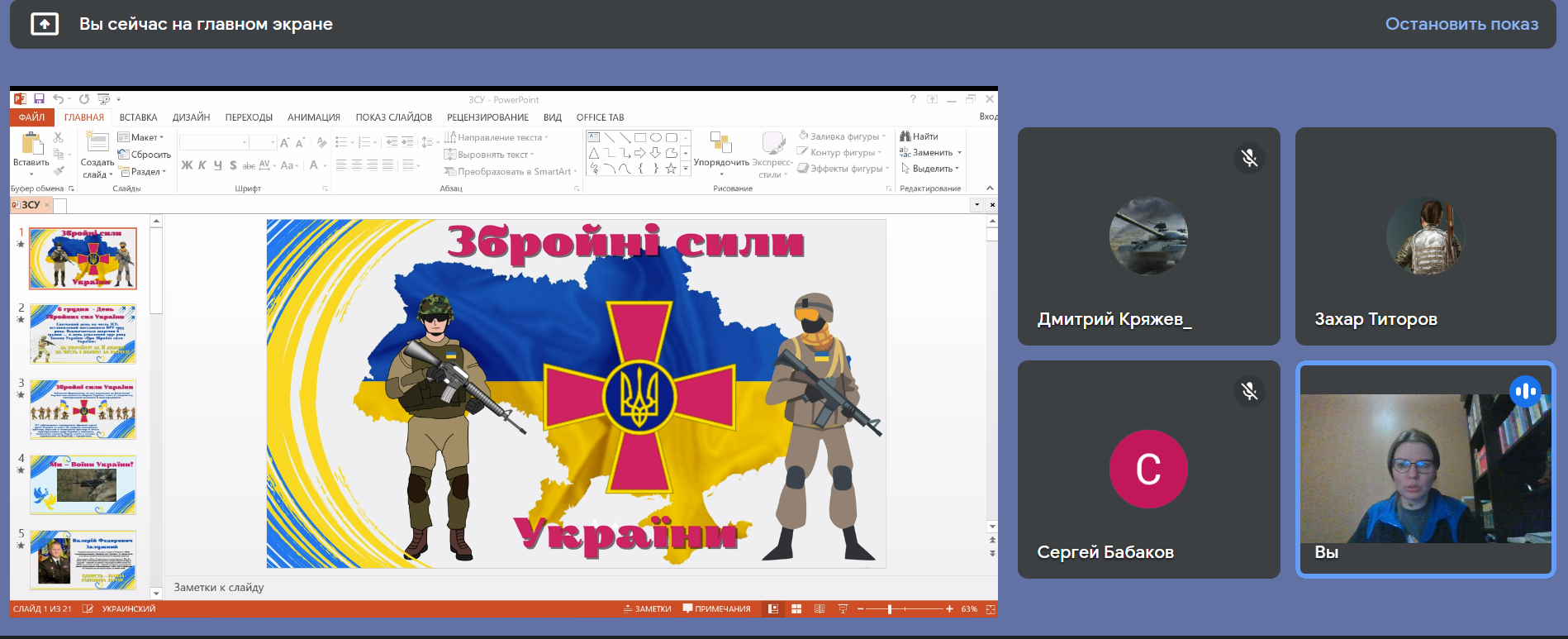Click the screen sharing icon in banner

click(x=45, y=24)
